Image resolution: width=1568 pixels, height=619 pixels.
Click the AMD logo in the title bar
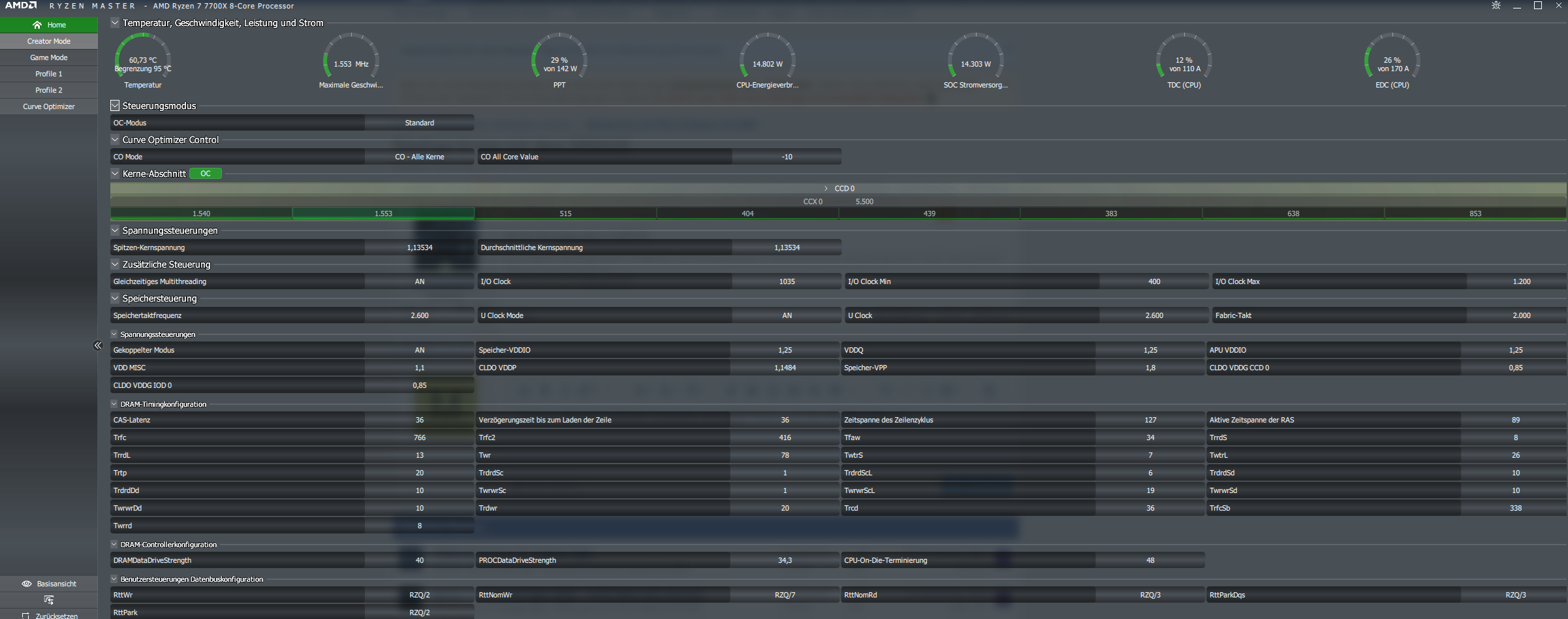[21, 5]
